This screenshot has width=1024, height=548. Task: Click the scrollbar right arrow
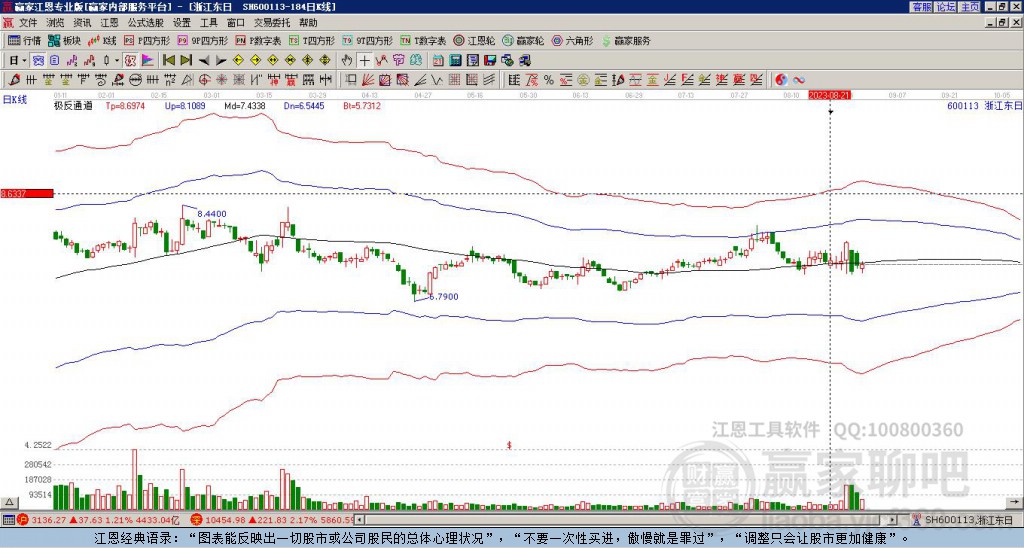(893, 520)
